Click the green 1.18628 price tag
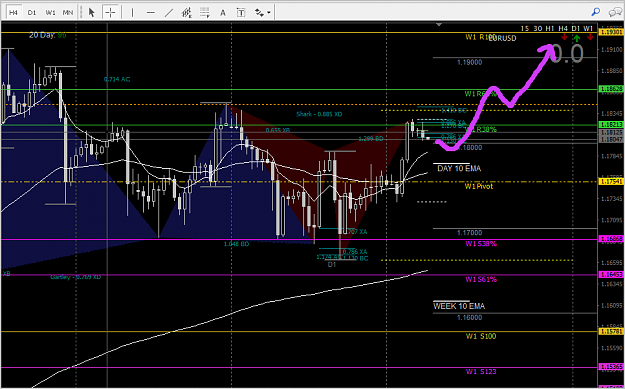Viewport: 625px width, 389px height. point(611,90)
